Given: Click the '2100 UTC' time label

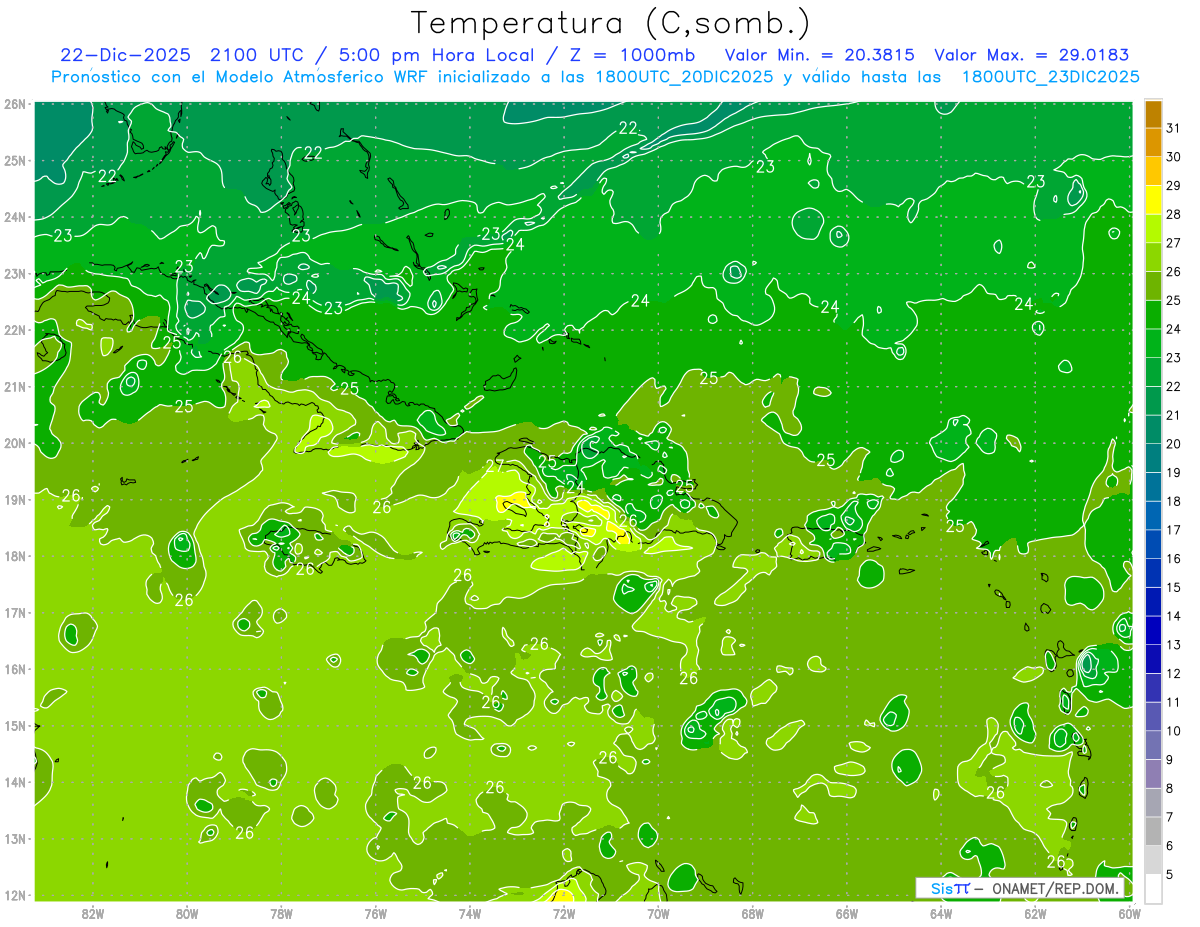Looking at the screenshot, I should click(x=256, y=55).
